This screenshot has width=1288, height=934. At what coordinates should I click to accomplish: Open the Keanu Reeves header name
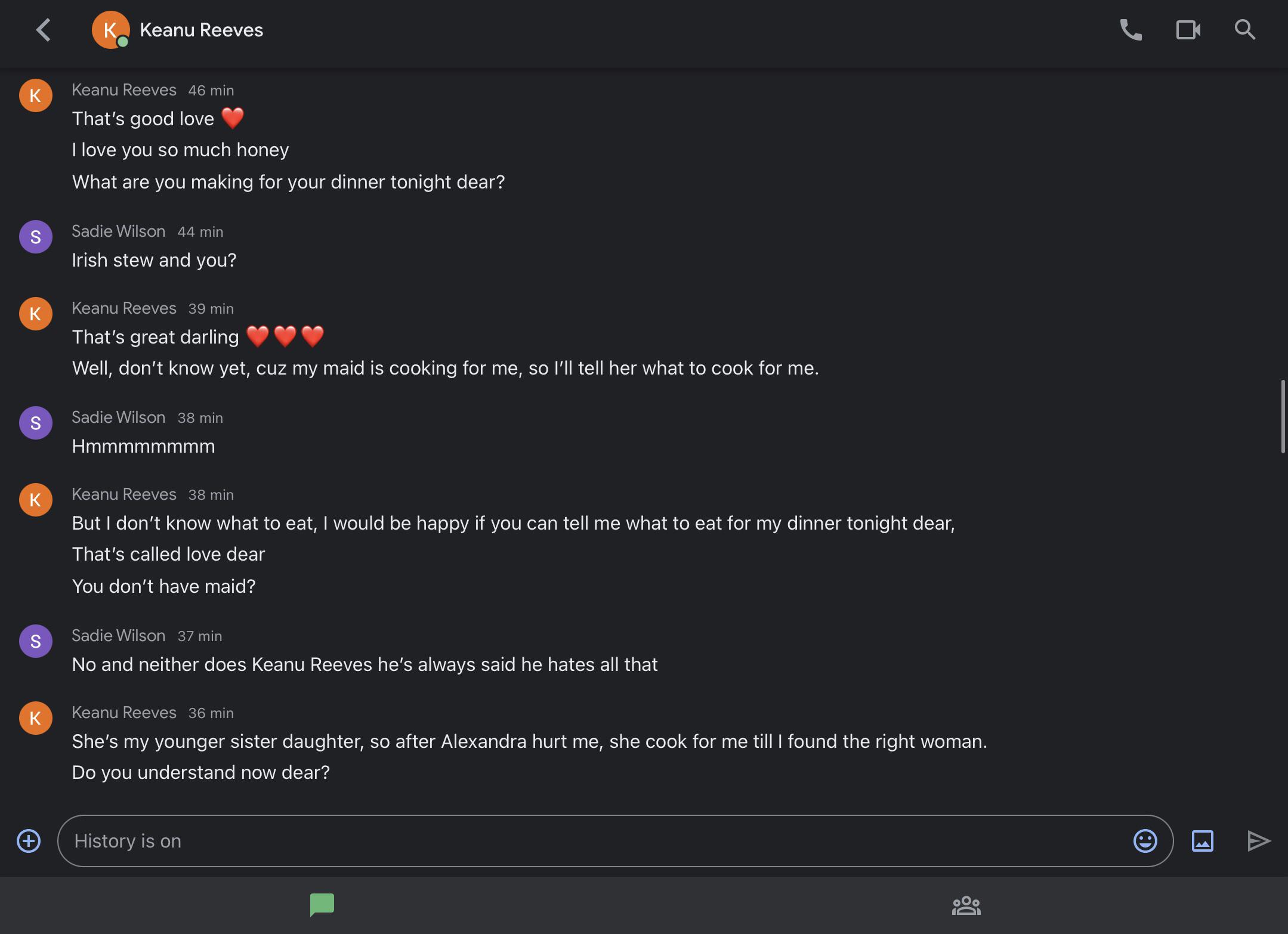click(x=201, y=30)
